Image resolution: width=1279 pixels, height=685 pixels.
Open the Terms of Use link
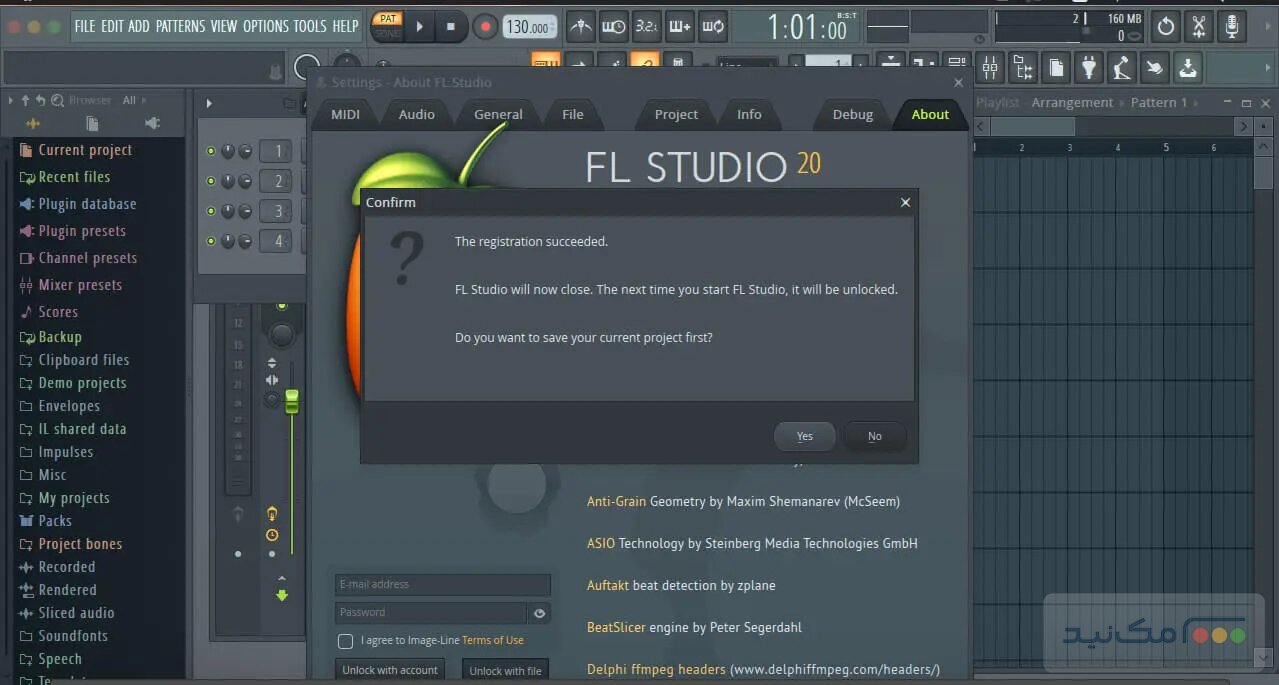492,640
